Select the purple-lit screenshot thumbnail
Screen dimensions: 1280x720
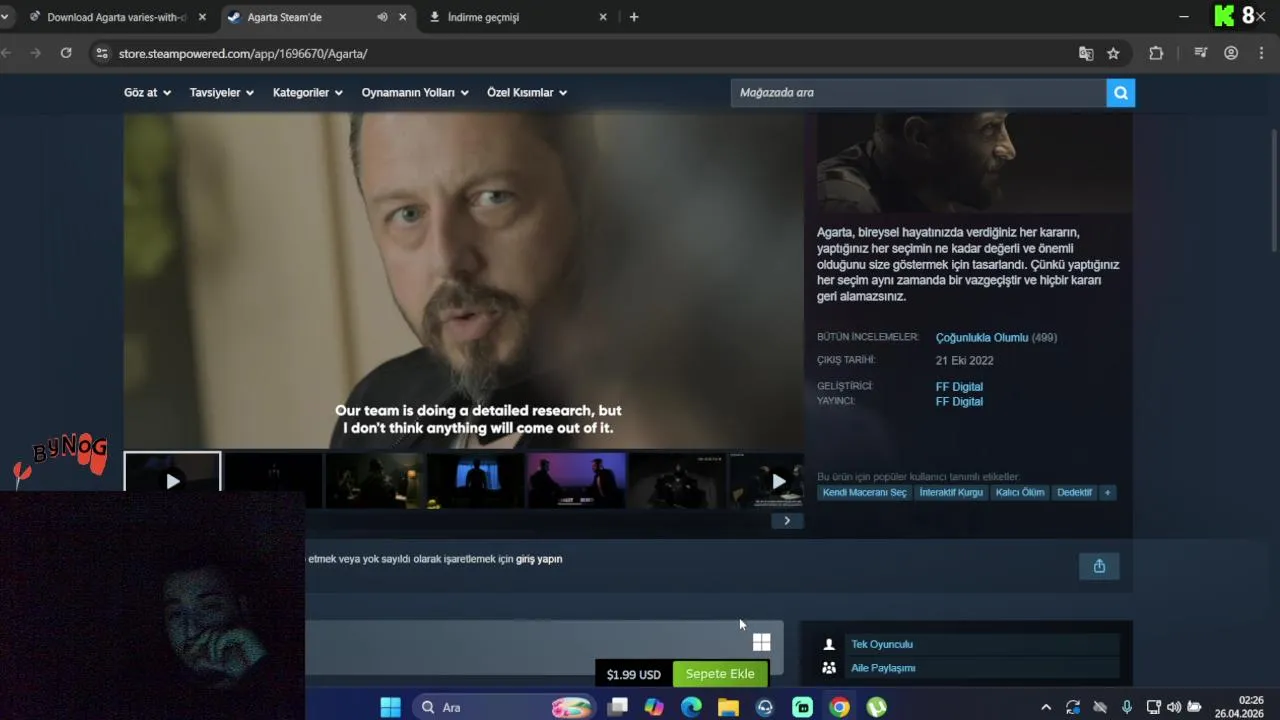pos(577,481)
